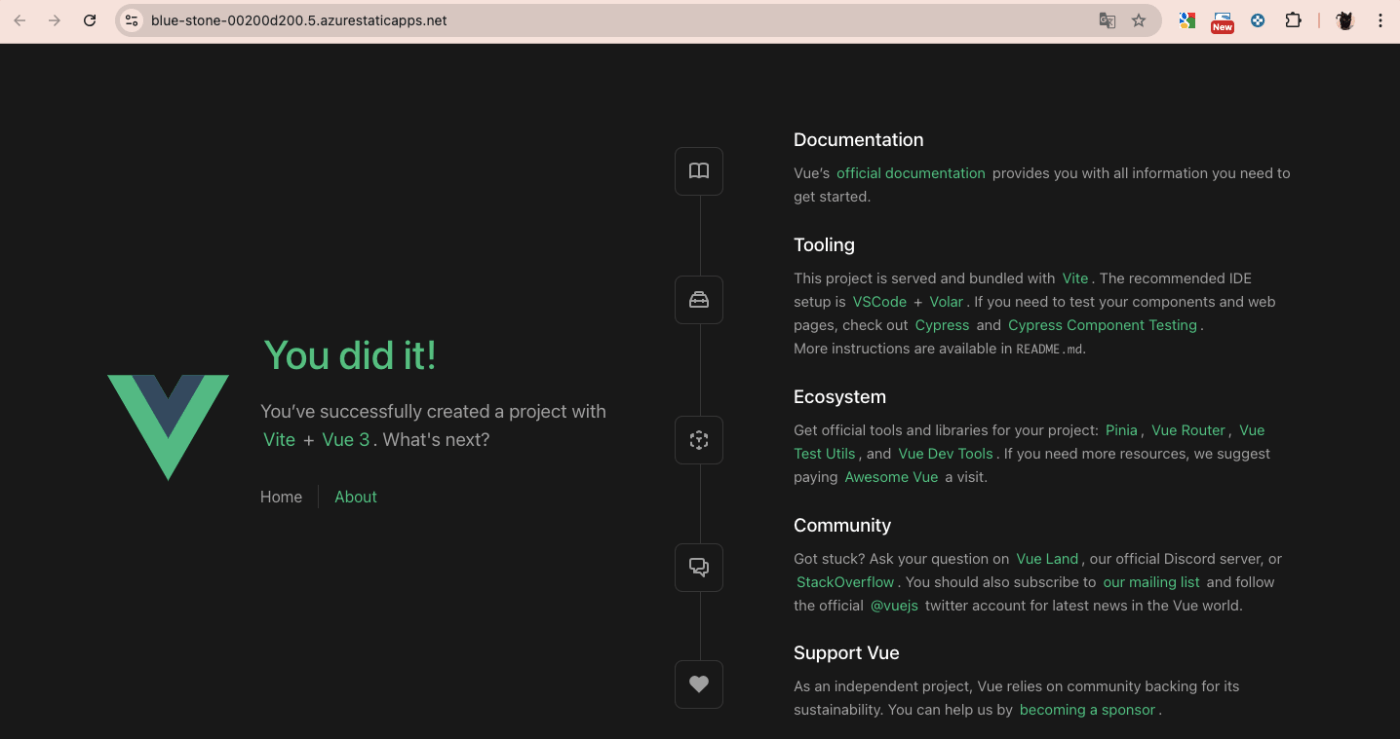Image resolution: width=1400 pixels, height=739 pixels.
Task: Open the StackOverflow link
Action: [845, 582]
